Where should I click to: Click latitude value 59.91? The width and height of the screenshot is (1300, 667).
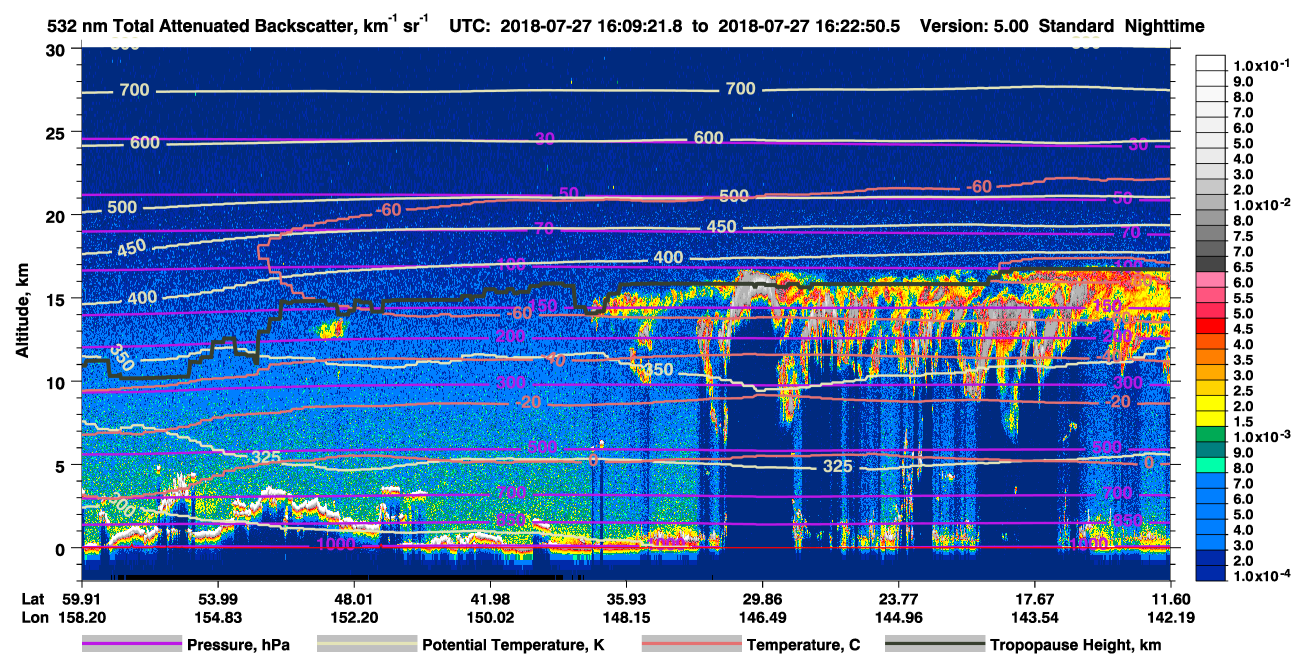81,598
